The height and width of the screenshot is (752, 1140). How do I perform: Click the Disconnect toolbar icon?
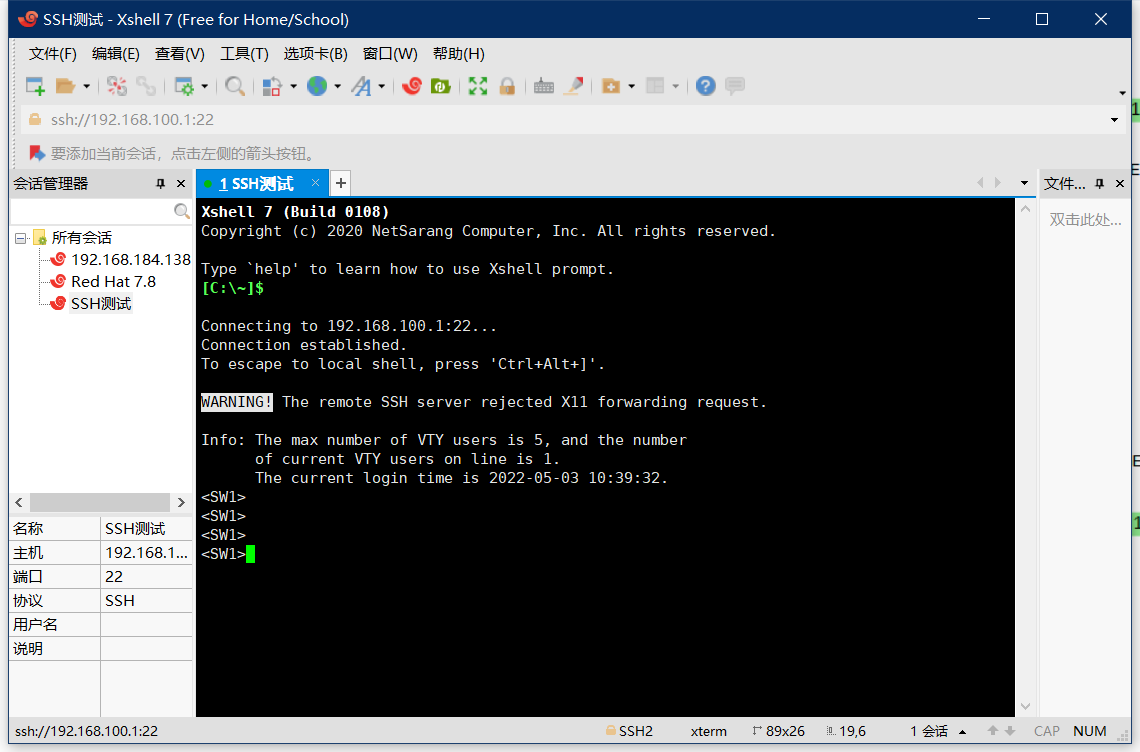116,86
